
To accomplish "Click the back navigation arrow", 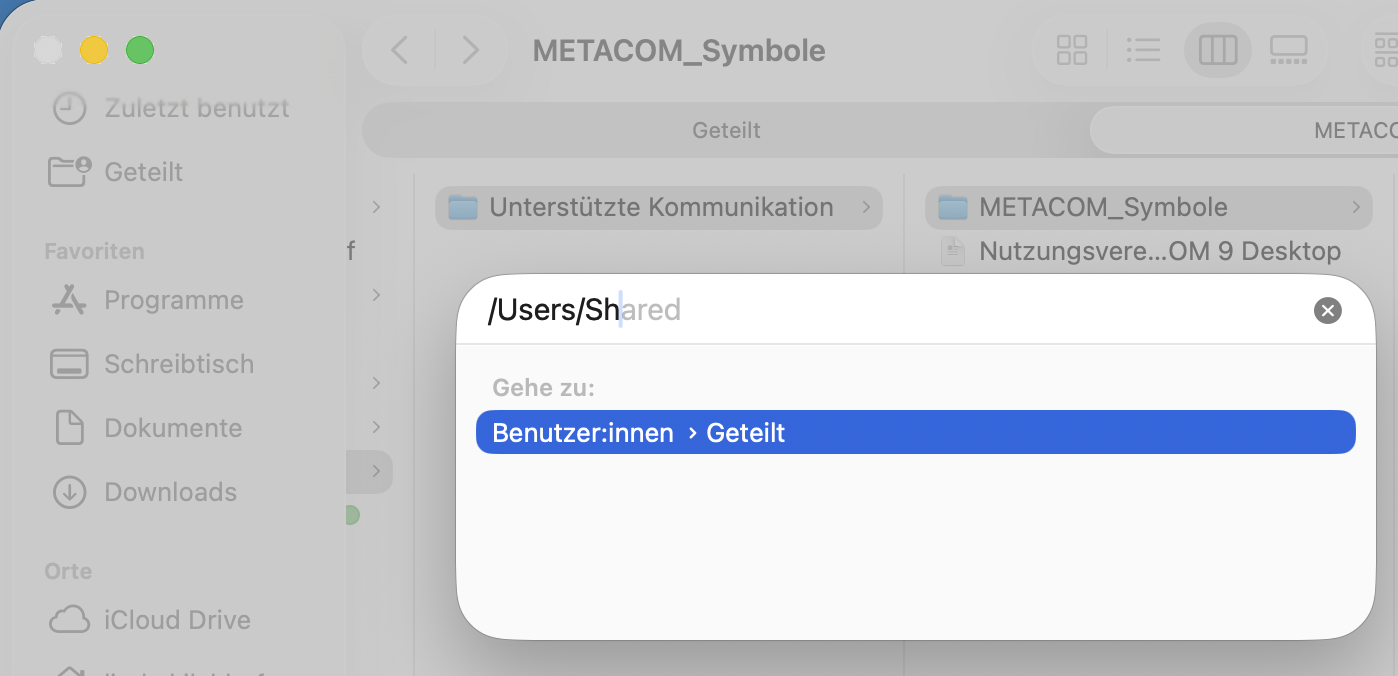I will pos(400,50).
